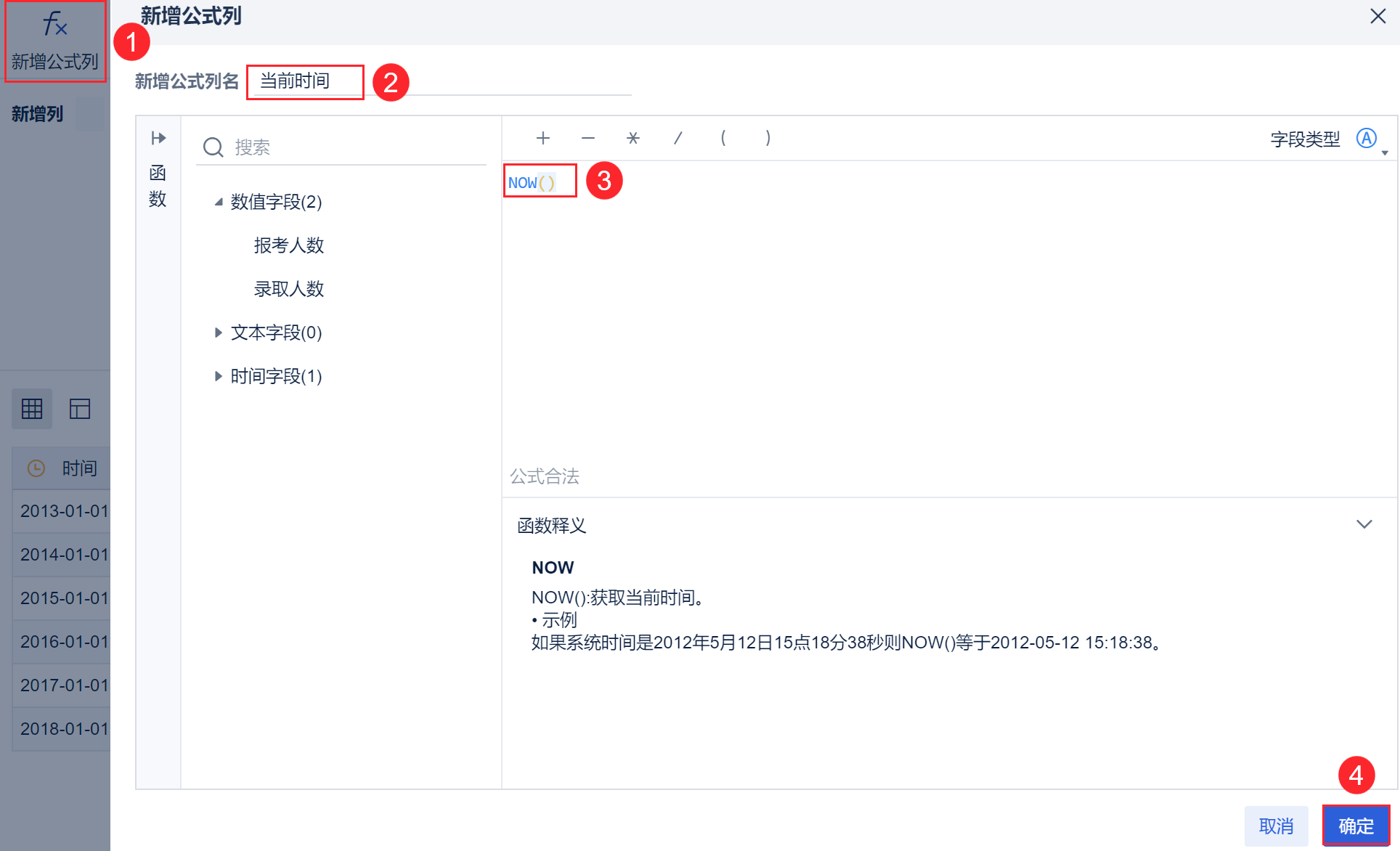
Task: Insert the multiply operator
Action: (633, 138)
